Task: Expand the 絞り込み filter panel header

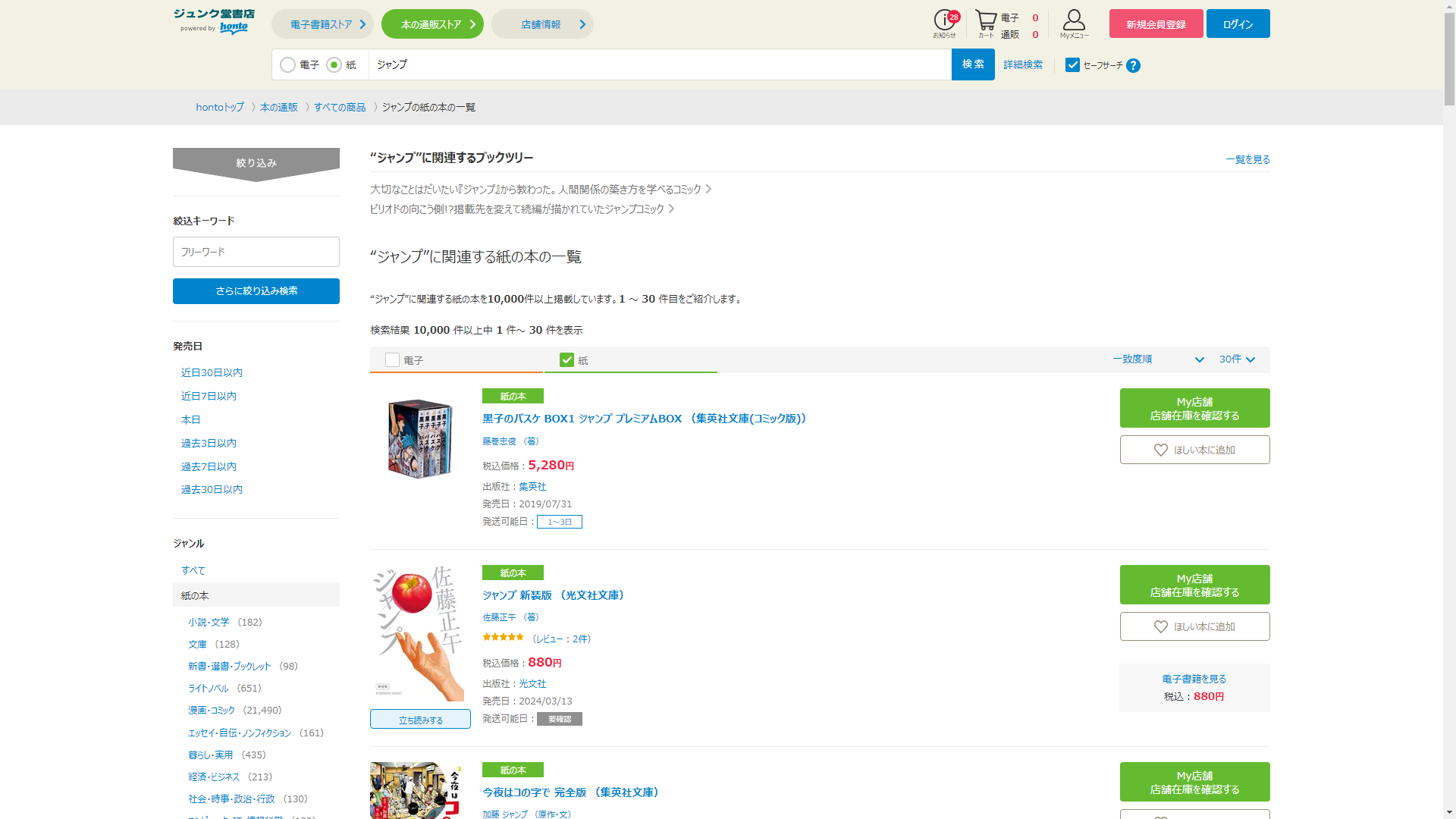Action: tap(256, 162)
